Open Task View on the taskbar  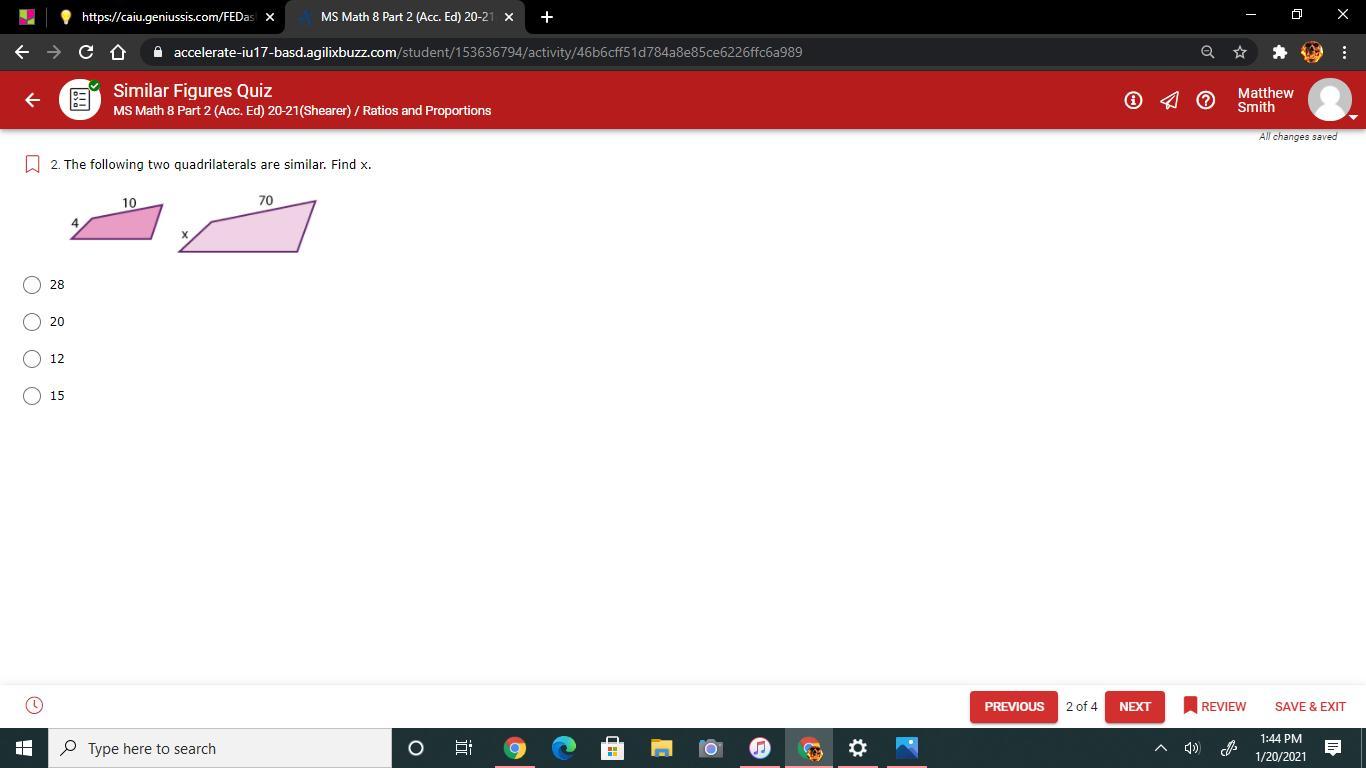[464, 748]
